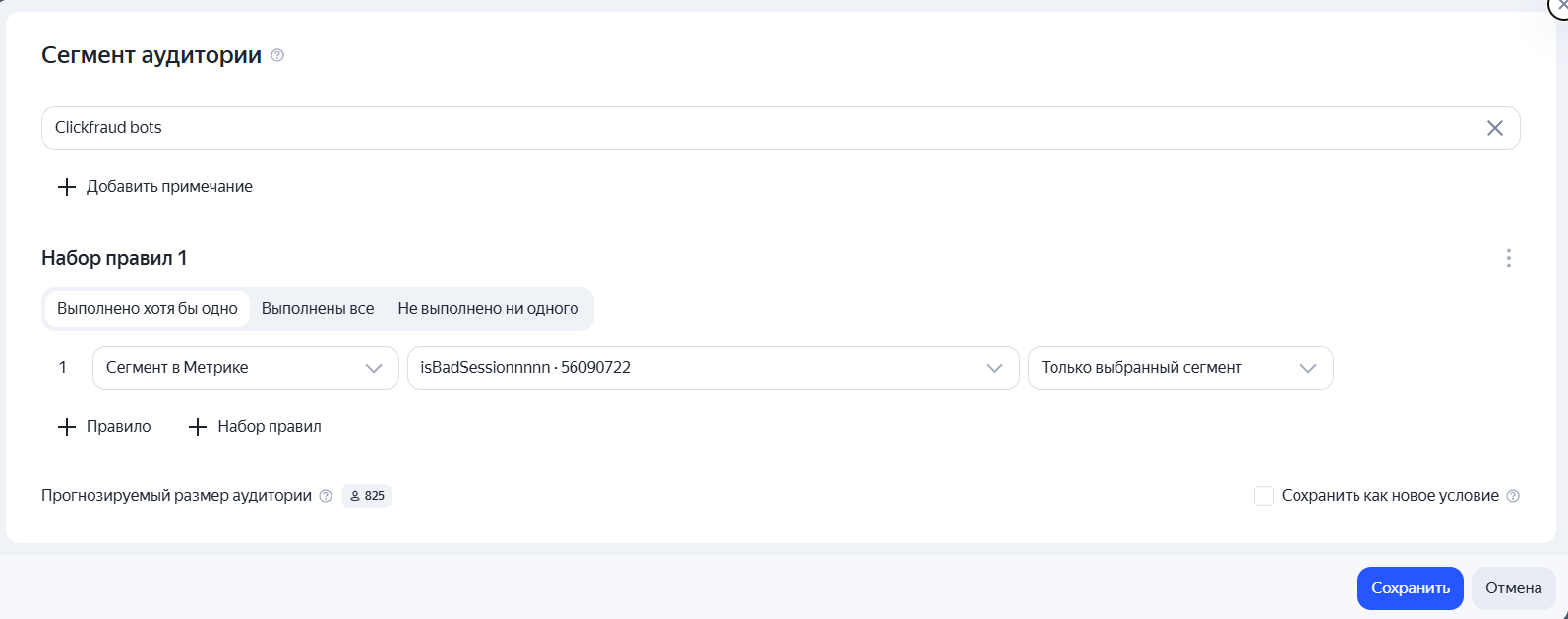Open help icon beside Сохранить как новое условие

tap(1513, 496)
